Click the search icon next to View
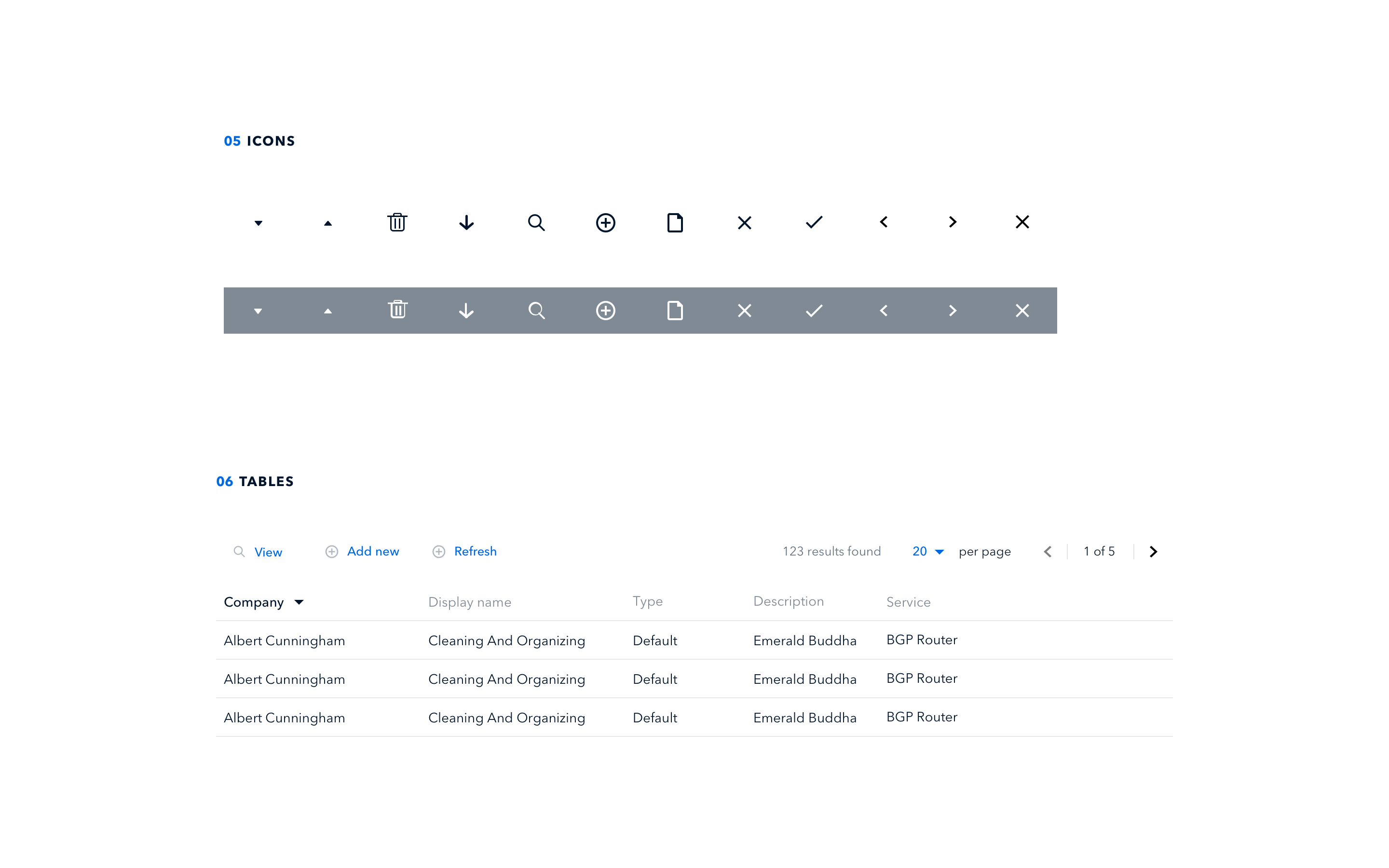This screenshot has width=1389, height=868. 239,552
